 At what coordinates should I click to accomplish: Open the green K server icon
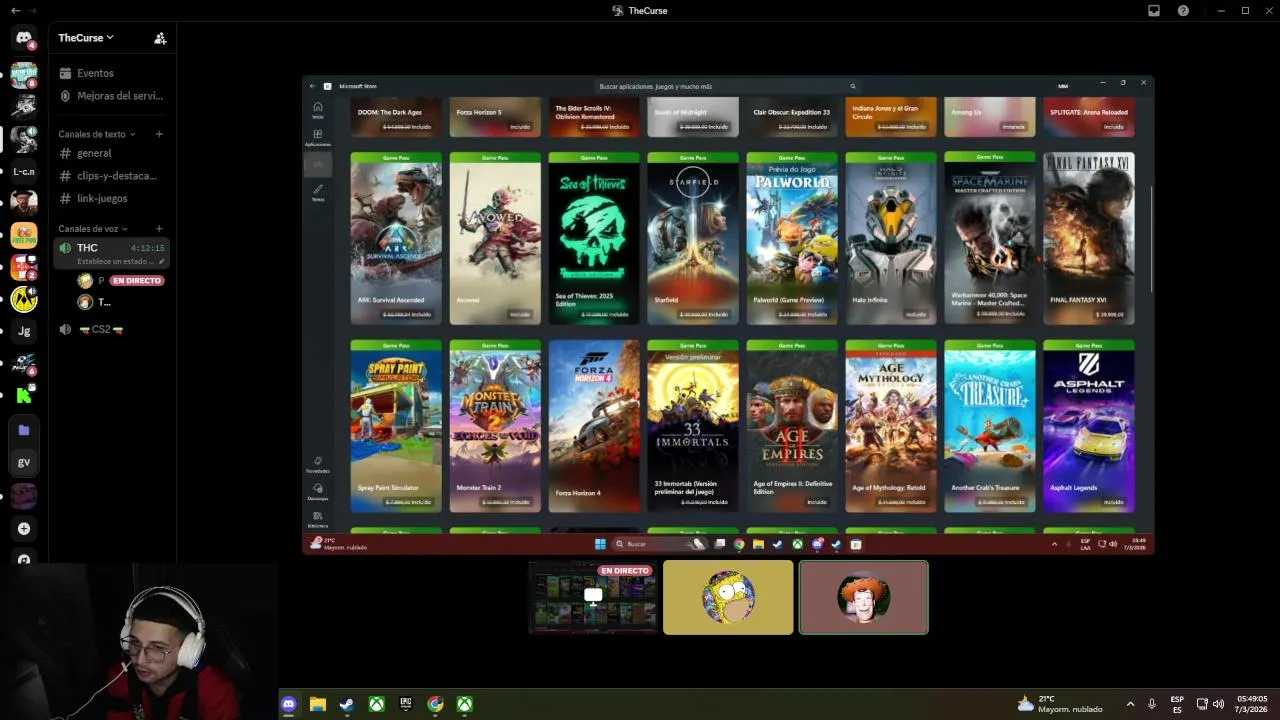point(24,395)
